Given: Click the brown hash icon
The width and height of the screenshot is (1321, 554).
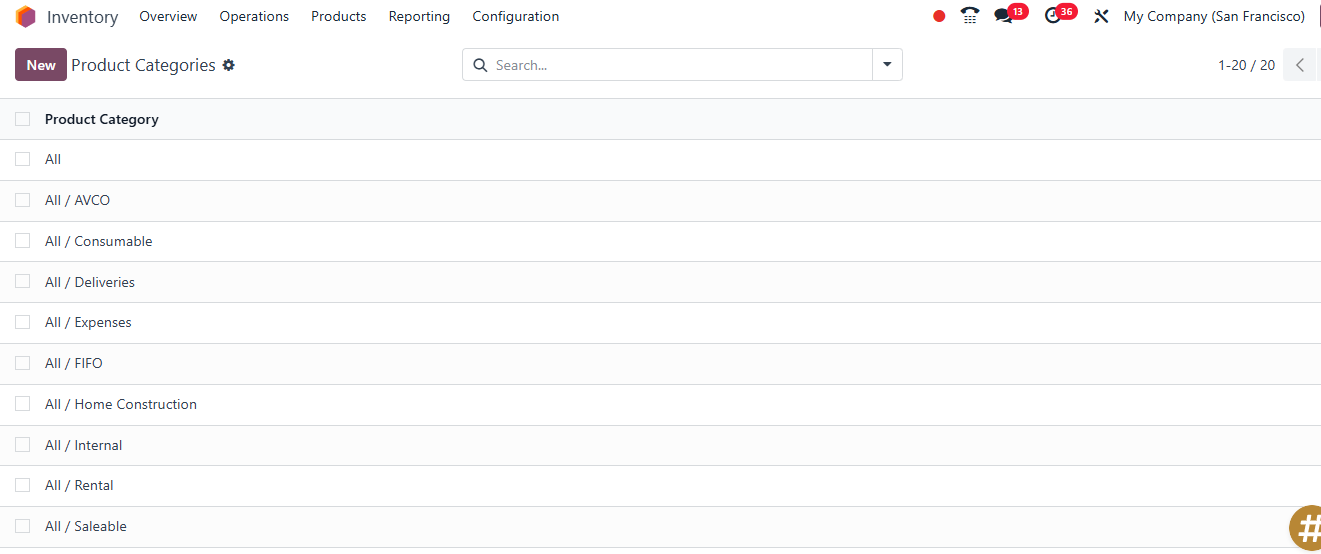Looking at the screenshot, I should click(1306, 528).
